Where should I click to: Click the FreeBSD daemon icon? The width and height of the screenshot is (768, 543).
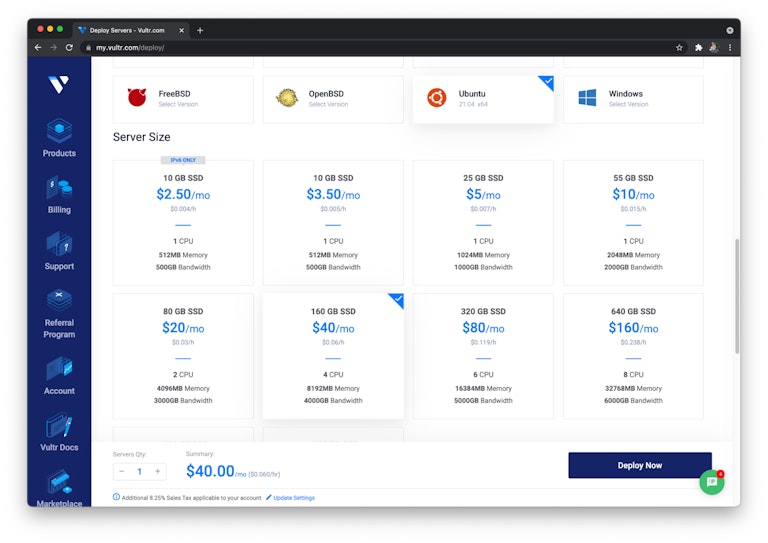pyautogui.click(x=137, y=97)
